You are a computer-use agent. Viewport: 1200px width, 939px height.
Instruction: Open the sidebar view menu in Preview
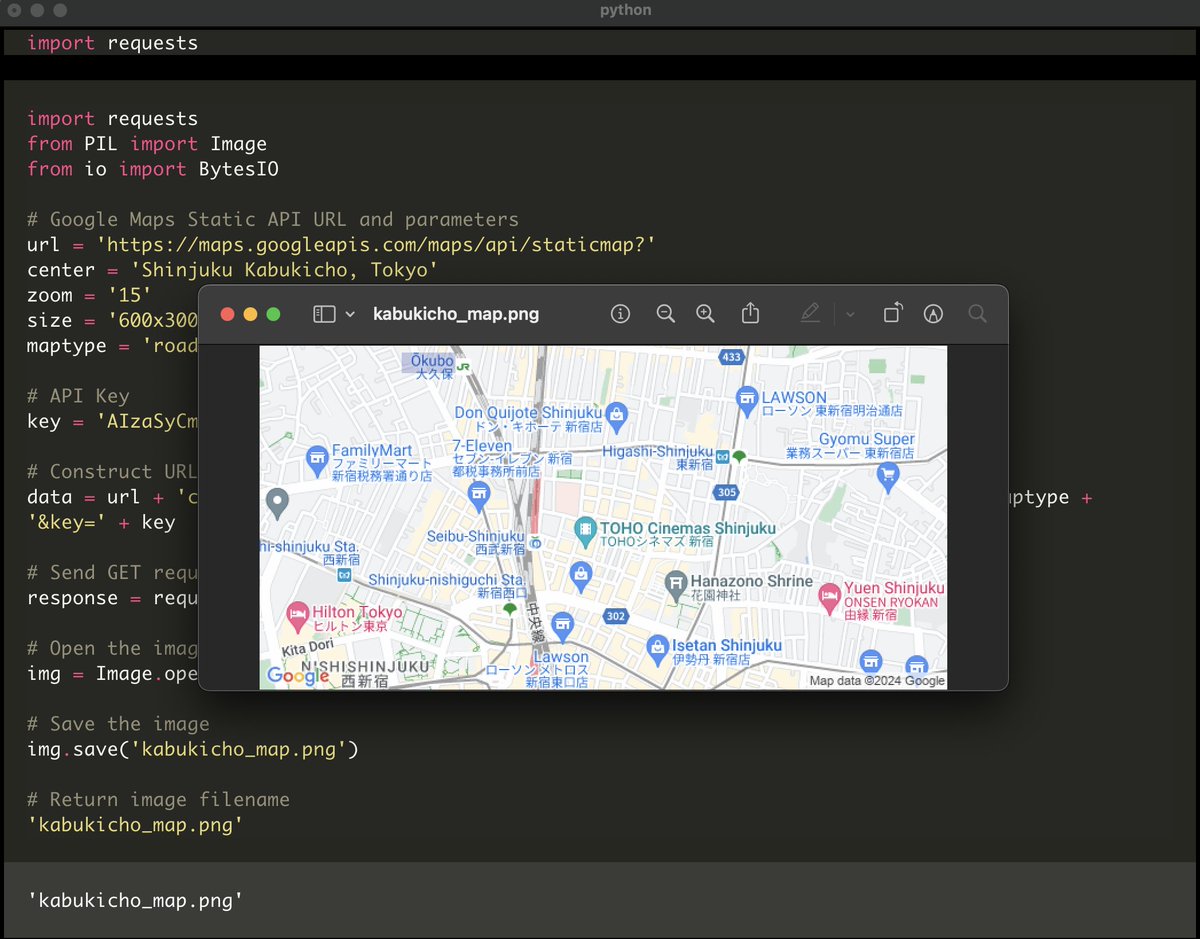coord(324,314)
